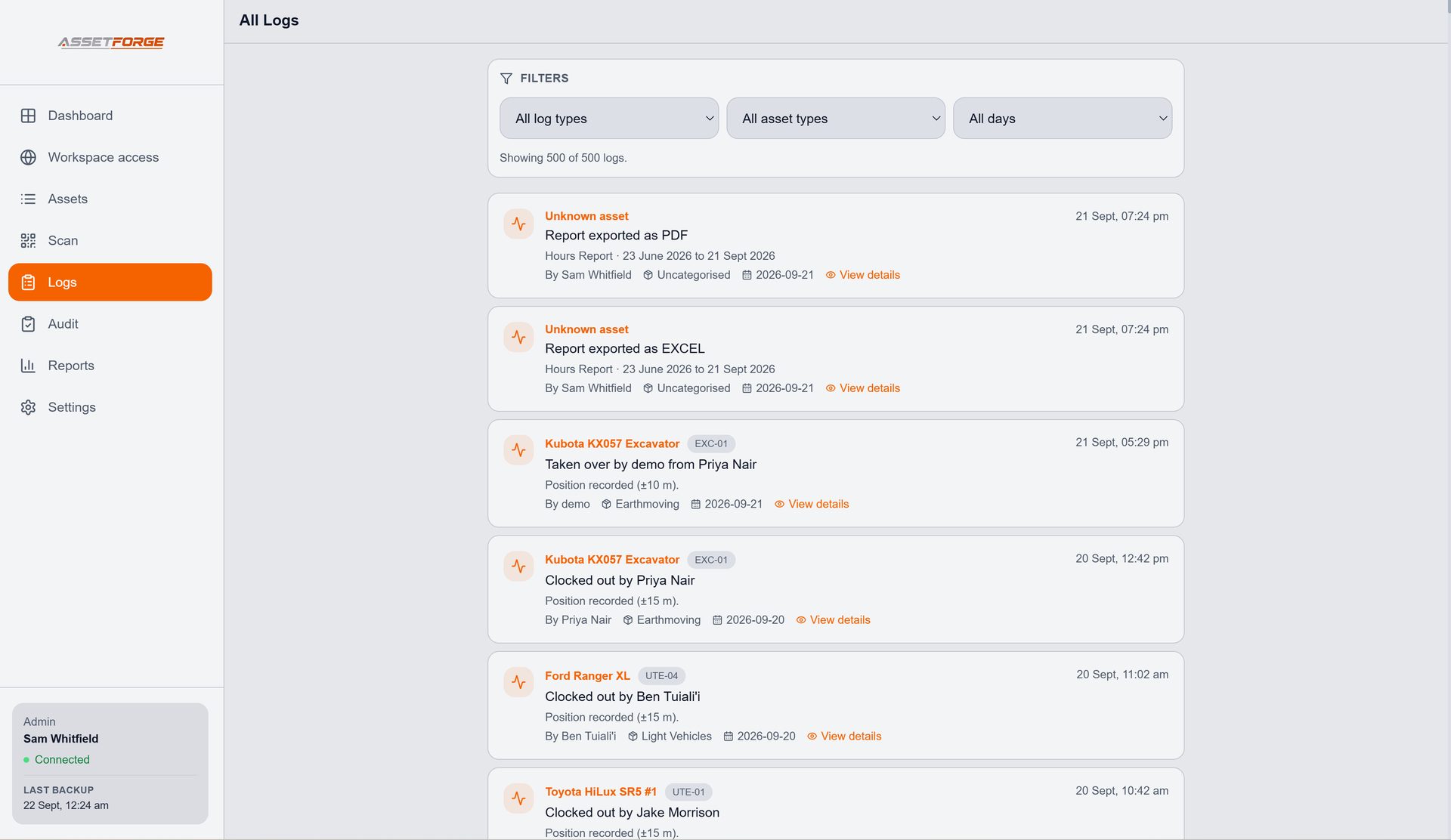
Task: Open the Dashboard grid icon
Action: pos(28,116)
